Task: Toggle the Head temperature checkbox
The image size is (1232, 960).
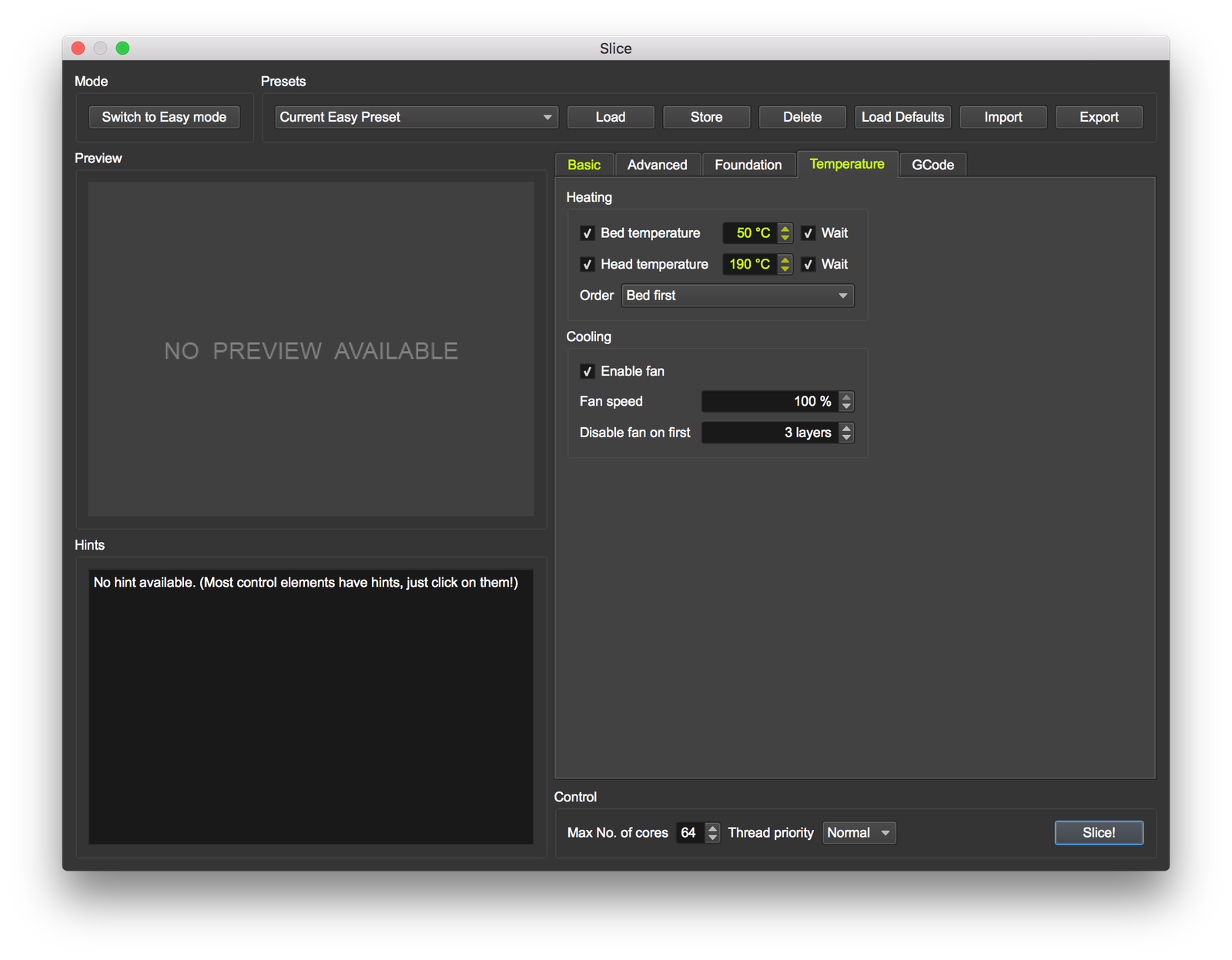Action: [588, 265]
